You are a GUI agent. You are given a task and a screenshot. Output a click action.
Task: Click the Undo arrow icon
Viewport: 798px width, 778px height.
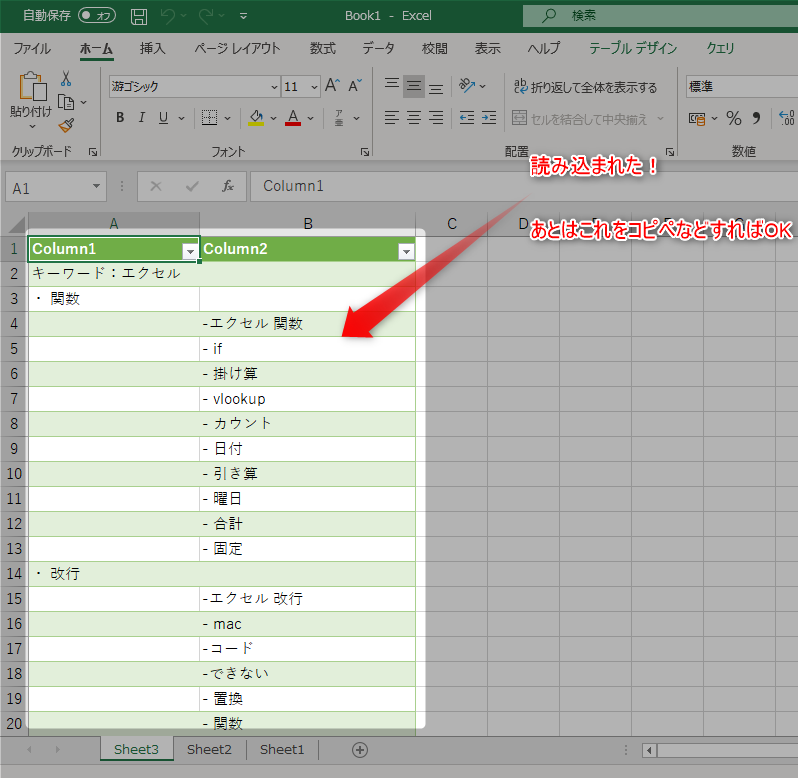168,16
